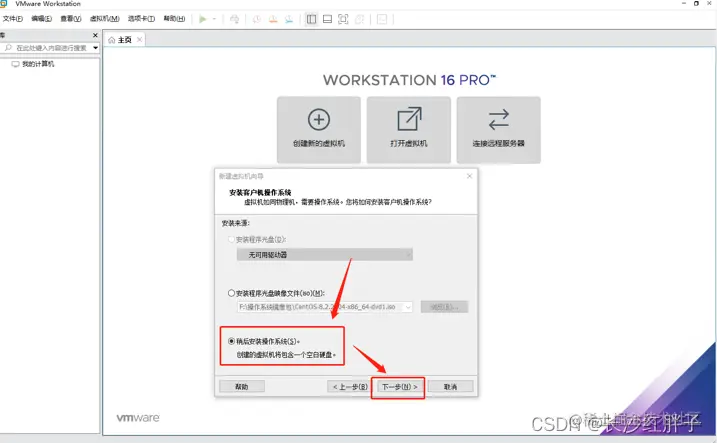Click the 上一步(B) back button
Image resolution: width=717 pixels, height=443 pixels.
click(350, 387)
